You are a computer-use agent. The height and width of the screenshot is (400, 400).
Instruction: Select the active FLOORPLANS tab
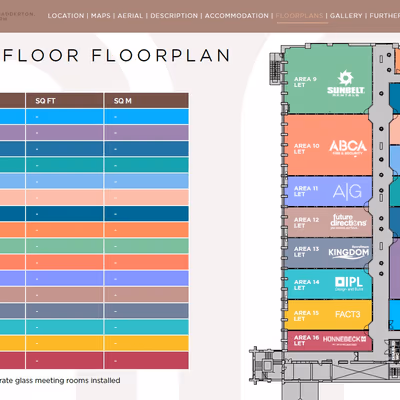[299, 16]
